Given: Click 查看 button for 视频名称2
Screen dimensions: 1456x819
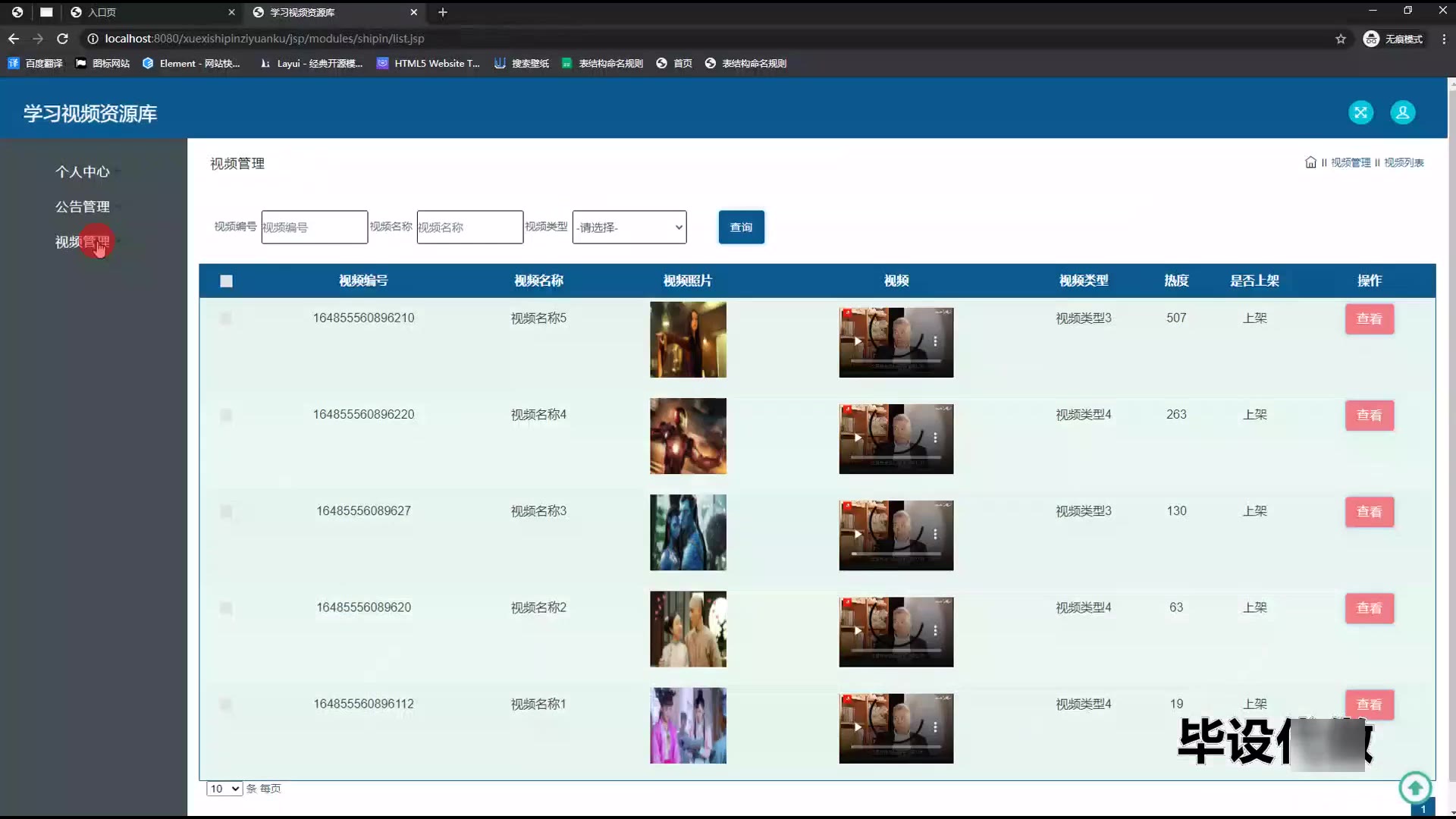Looking at the screenshot, I should tap(1369, 608).
